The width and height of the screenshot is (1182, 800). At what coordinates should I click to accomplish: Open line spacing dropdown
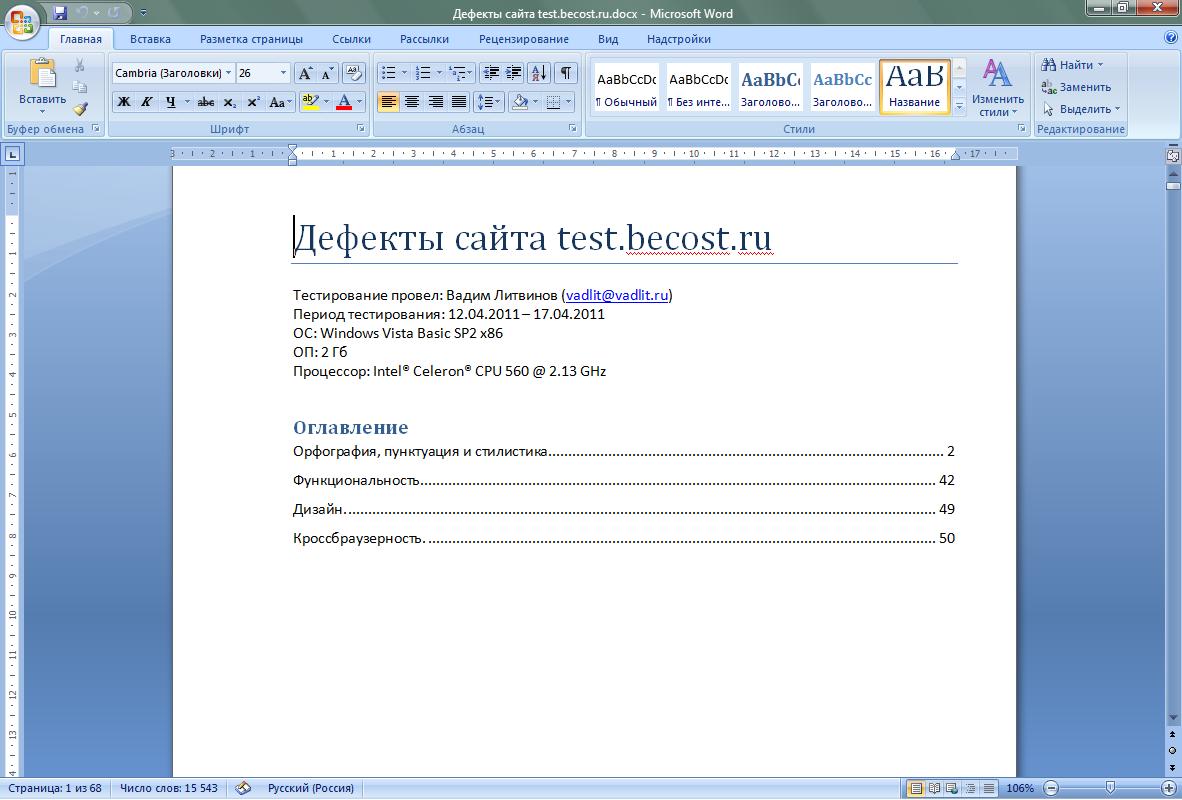[x=489, y=102]
